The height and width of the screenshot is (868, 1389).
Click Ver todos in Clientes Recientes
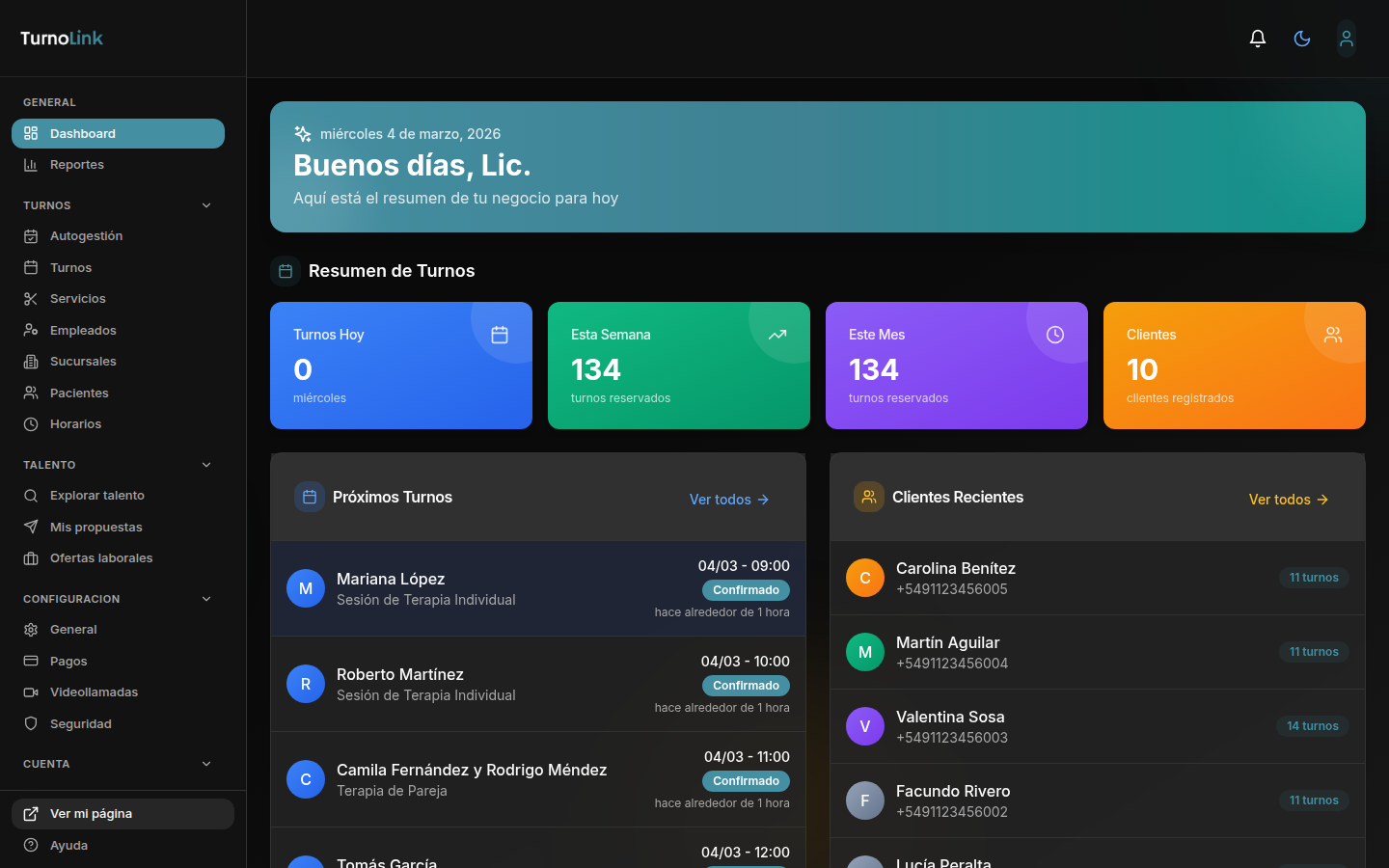pos(1288,500)
